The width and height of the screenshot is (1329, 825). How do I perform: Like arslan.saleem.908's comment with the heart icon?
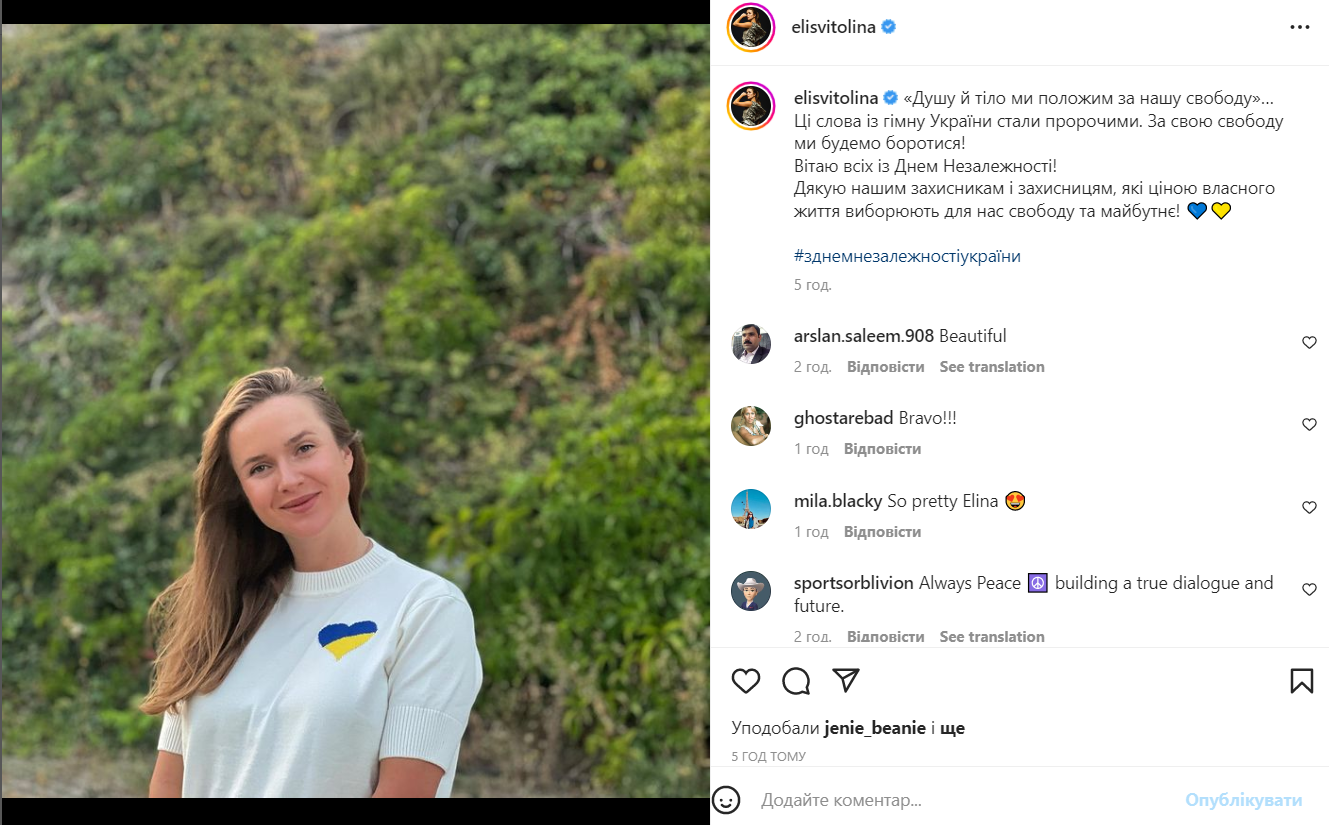[x=1309, y=342]
